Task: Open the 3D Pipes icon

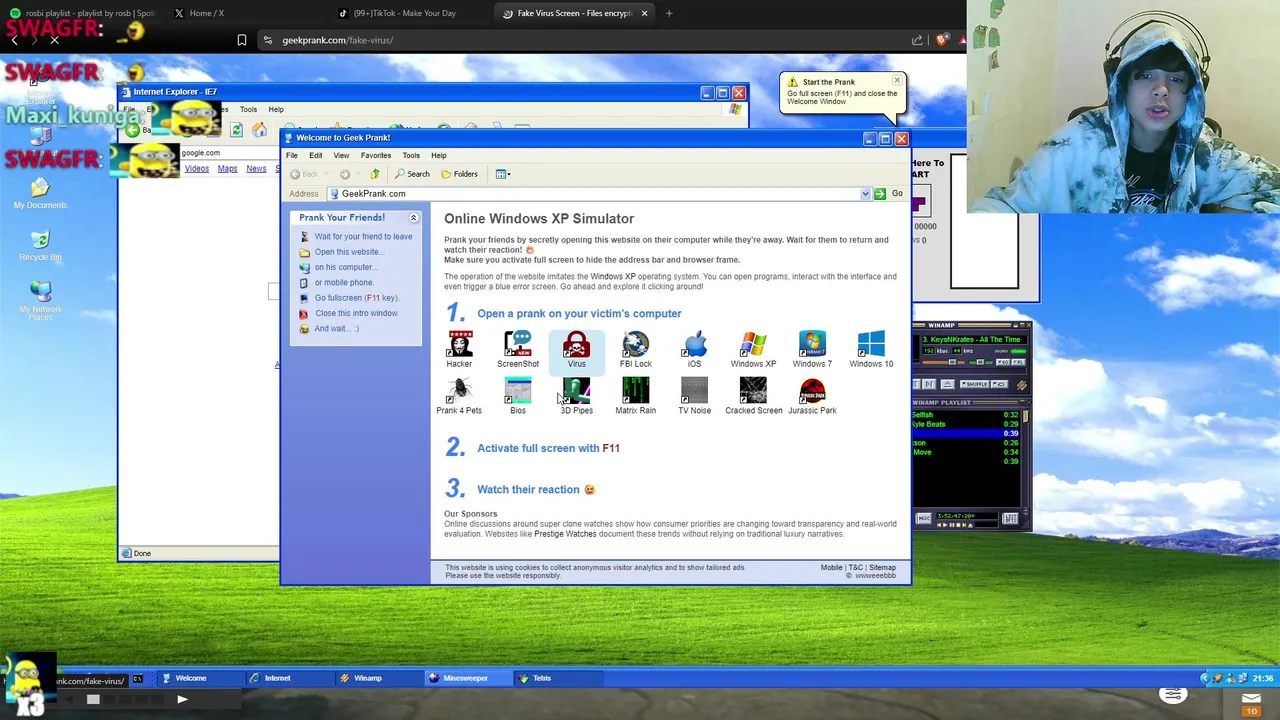Action: click(x=576, y=396)
